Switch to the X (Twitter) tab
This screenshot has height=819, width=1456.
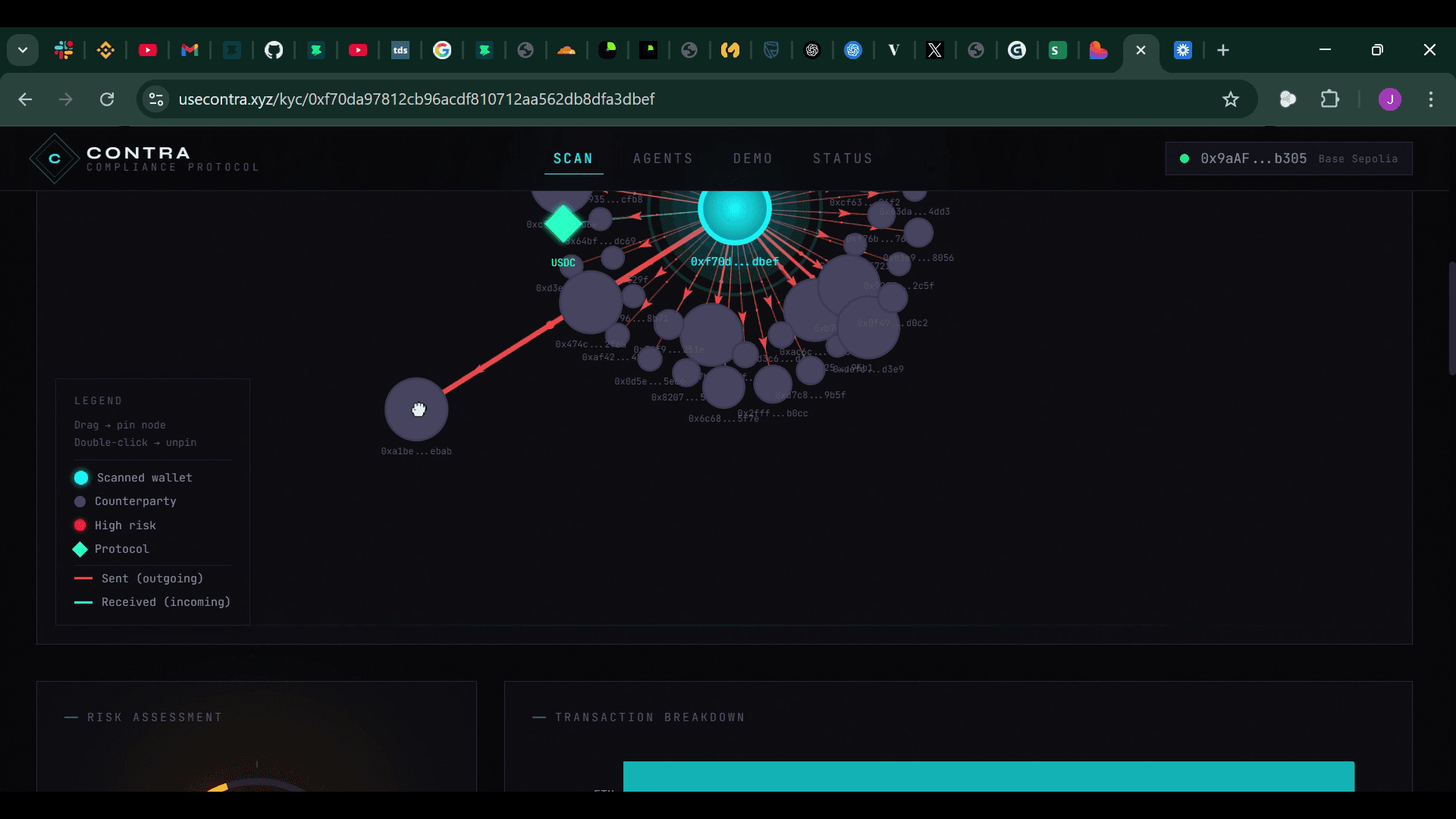click(x=935, y=50)
